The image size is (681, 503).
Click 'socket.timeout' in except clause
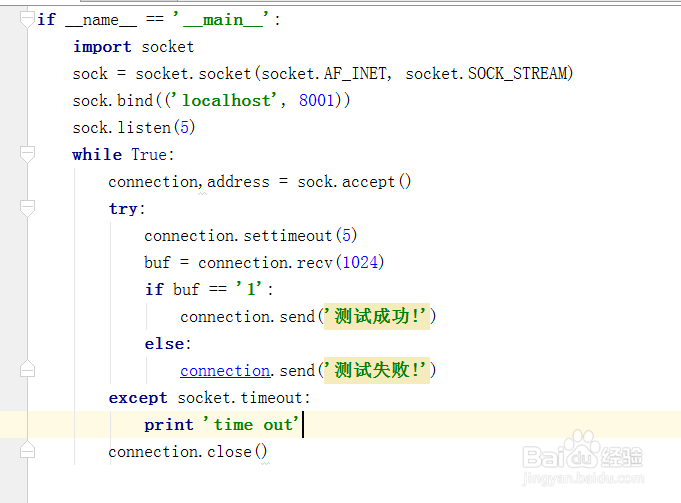240,397
